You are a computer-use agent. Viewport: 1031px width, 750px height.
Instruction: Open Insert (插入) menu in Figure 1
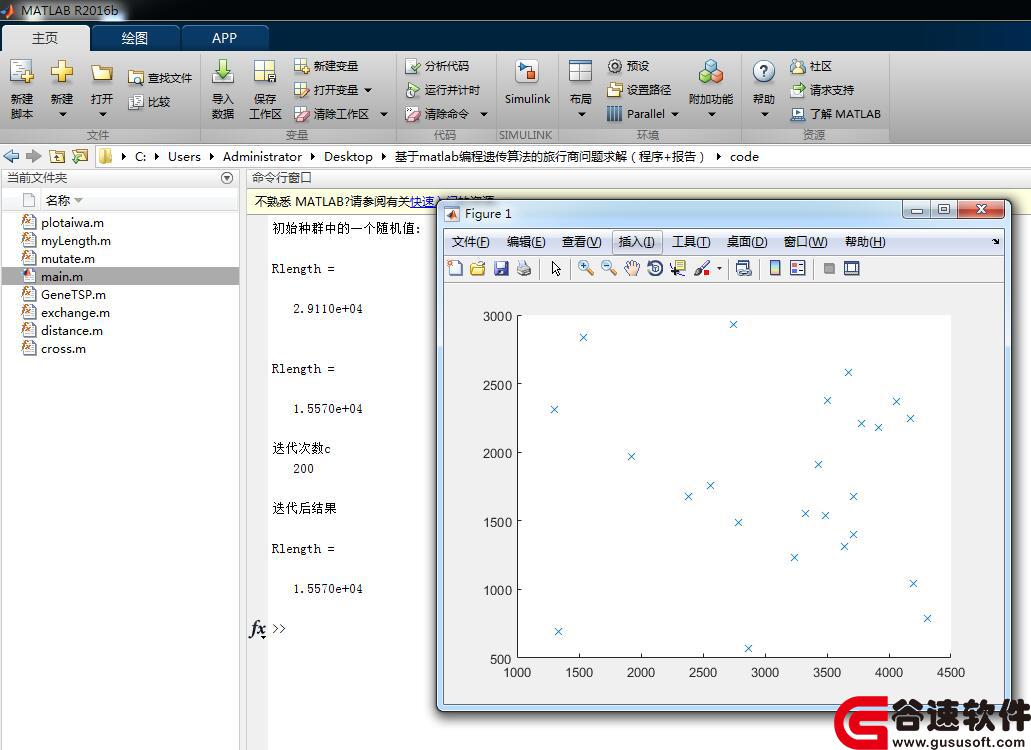pos(636,242)
